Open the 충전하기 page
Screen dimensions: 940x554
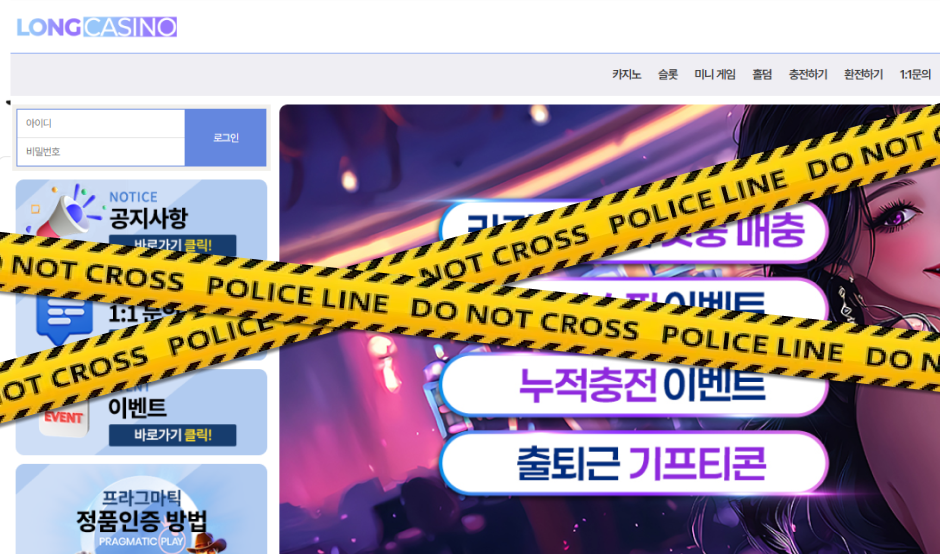[x=808, y=74]
